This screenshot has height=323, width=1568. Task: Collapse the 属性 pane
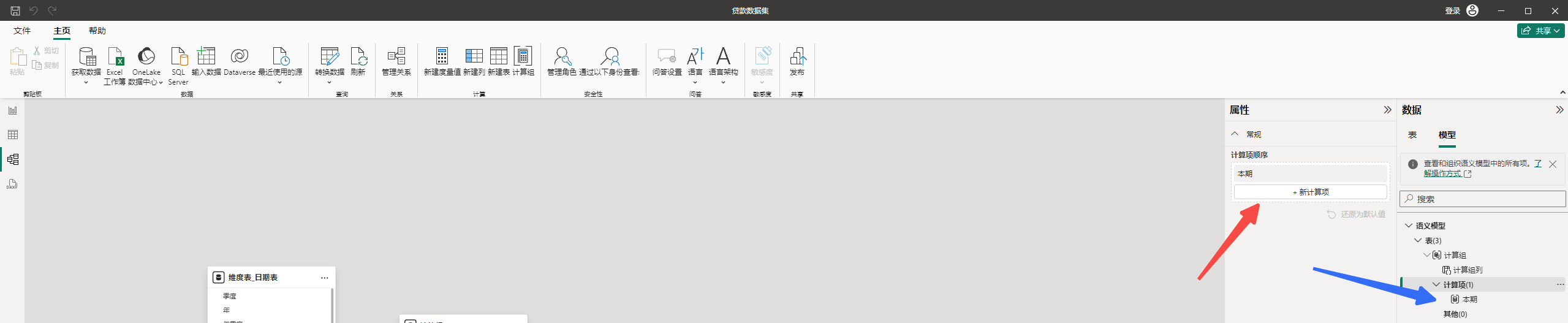(1387, 110)
